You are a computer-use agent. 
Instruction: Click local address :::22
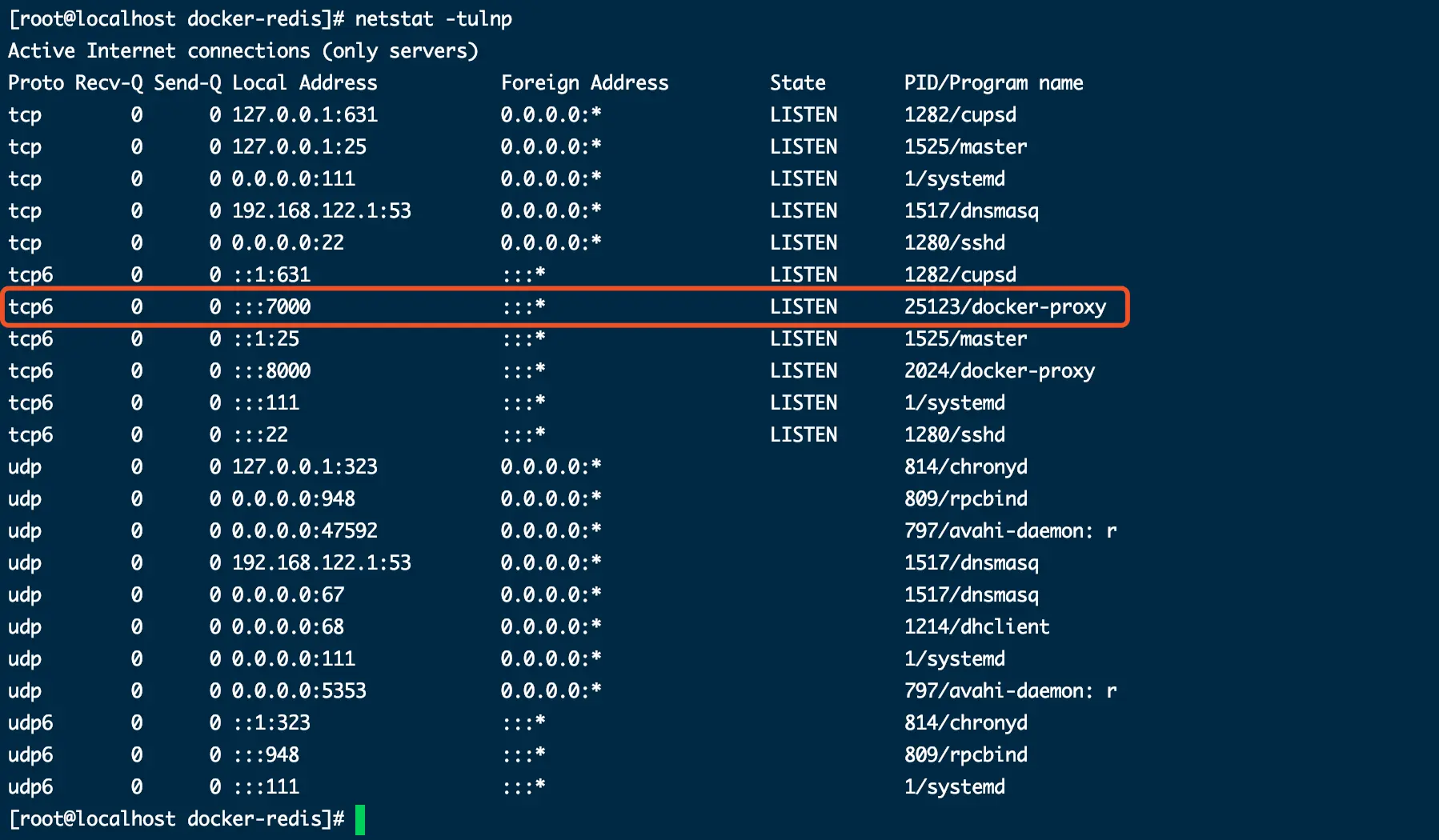pos(261,435)
